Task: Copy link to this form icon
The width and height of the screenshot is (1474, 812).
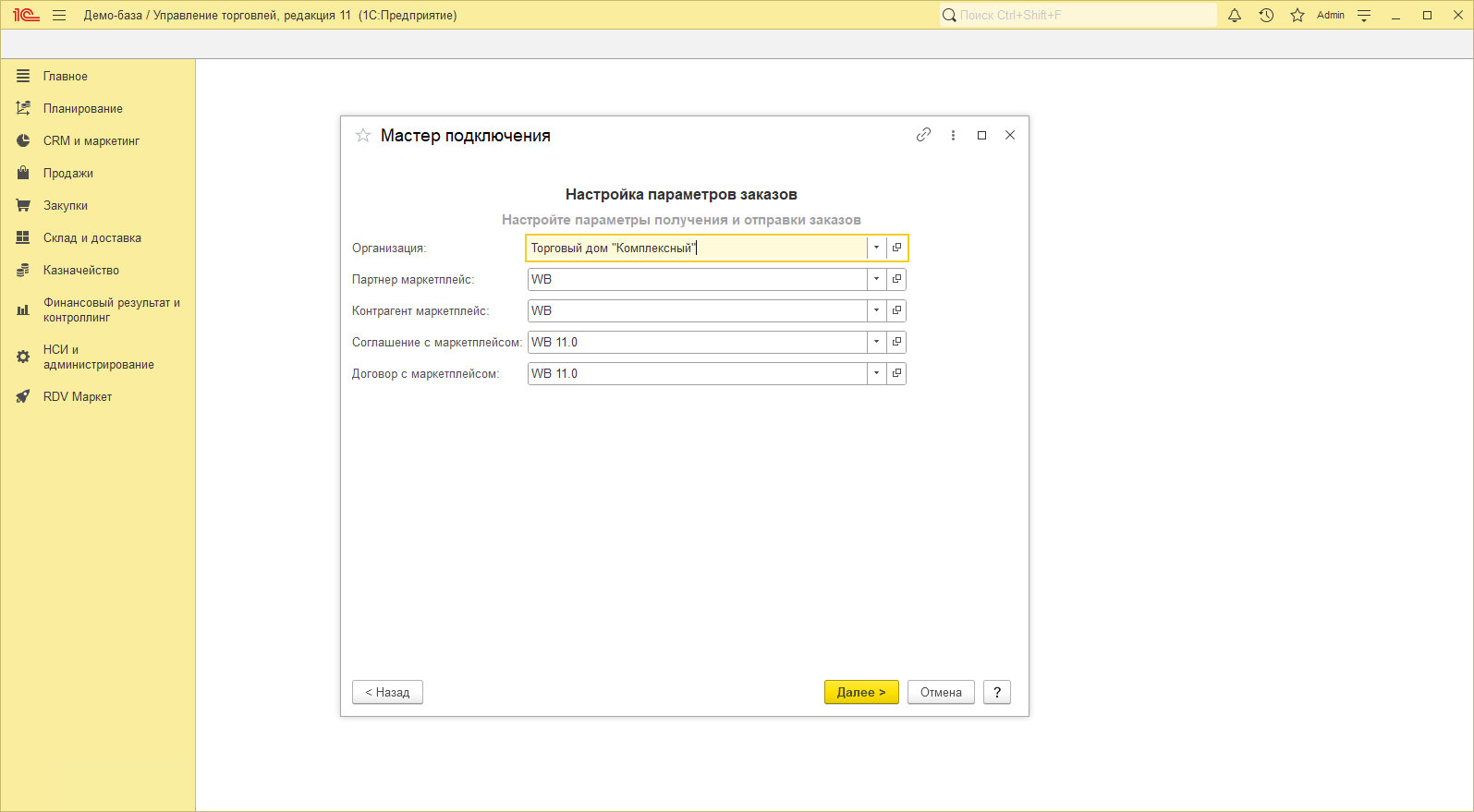Action: click(x=923, y=135)
